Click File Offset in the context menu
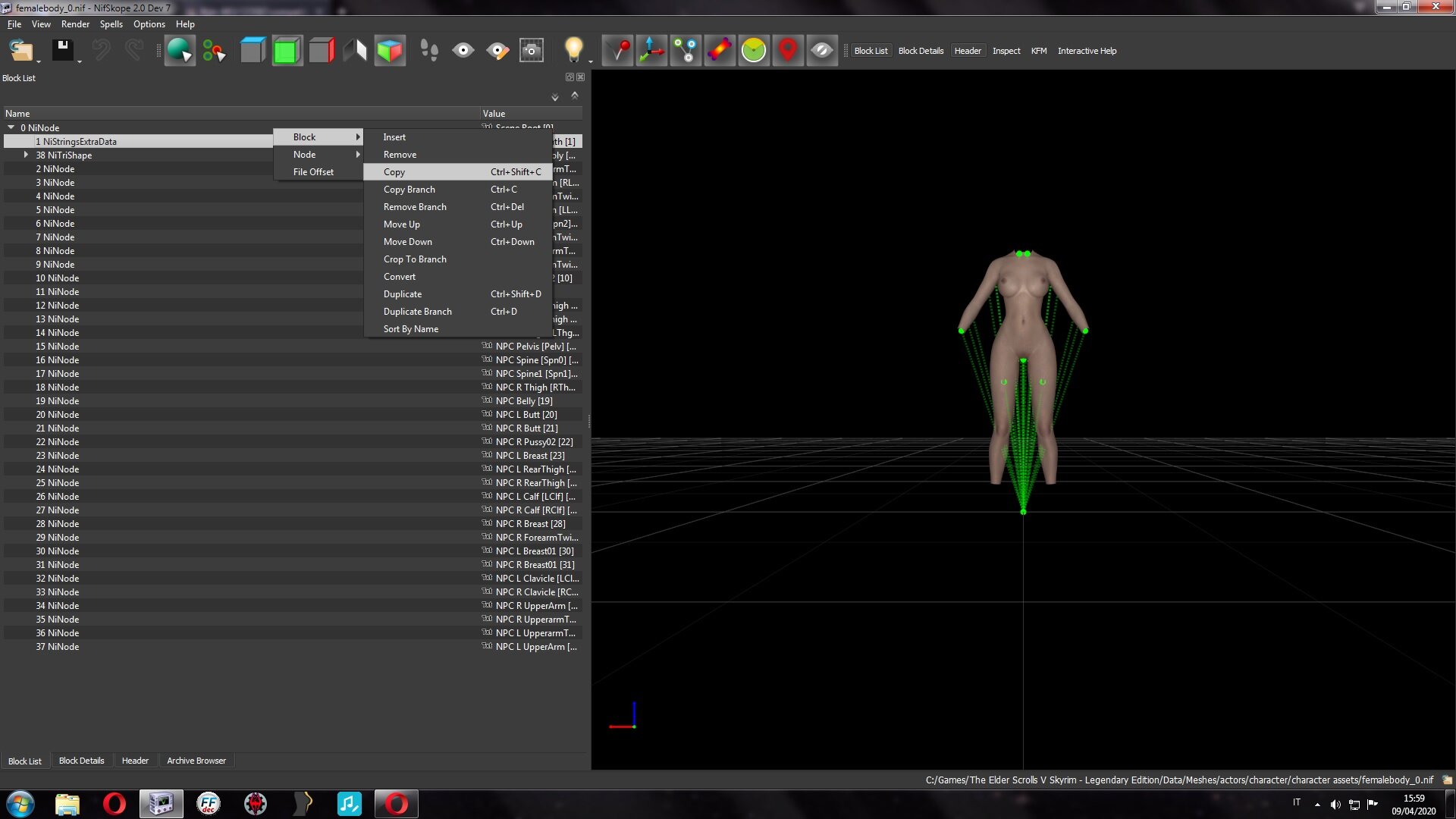Screen dimensions: 1456x819 click(318, 172)
